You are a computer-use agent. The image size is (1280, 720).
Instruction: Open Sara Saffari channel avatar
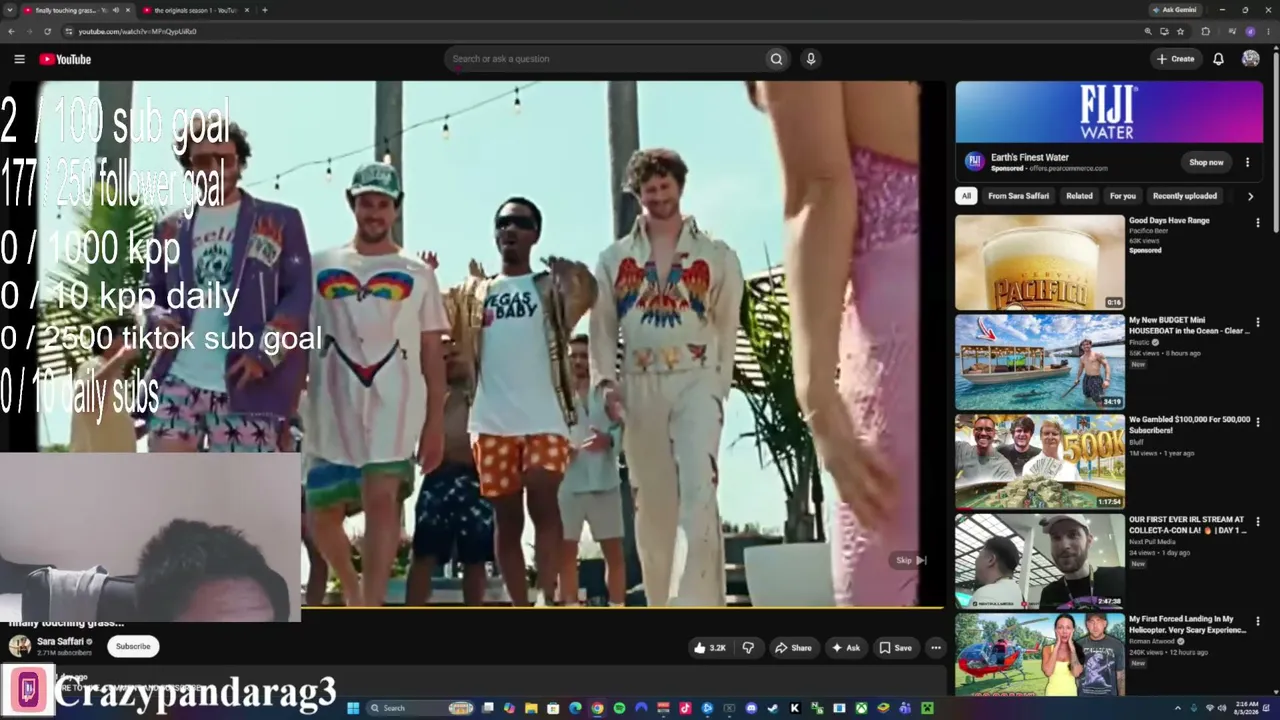point(20,646)
